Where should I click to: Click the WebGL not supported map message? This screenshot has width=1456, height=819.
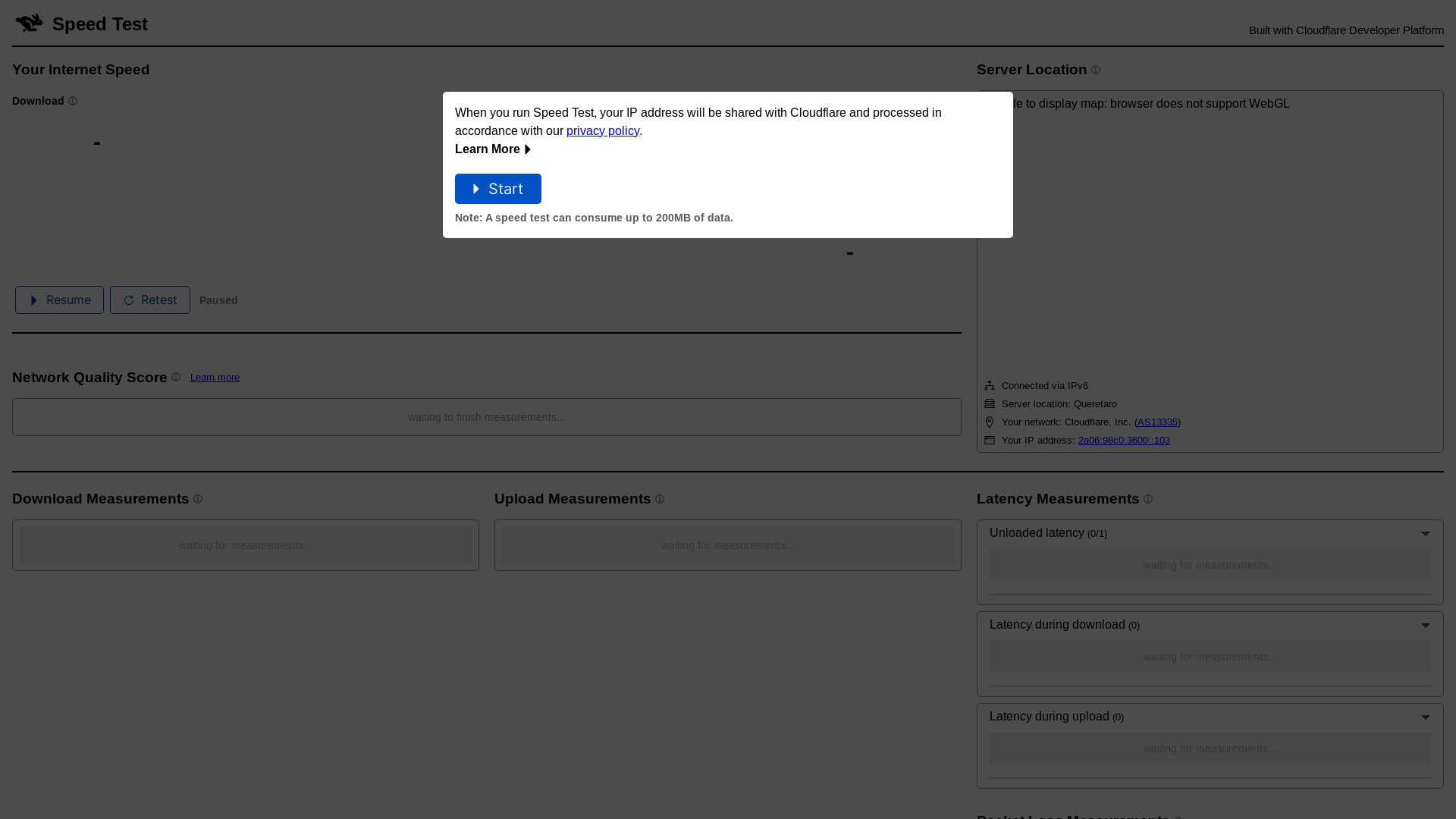click(1151, 103)
